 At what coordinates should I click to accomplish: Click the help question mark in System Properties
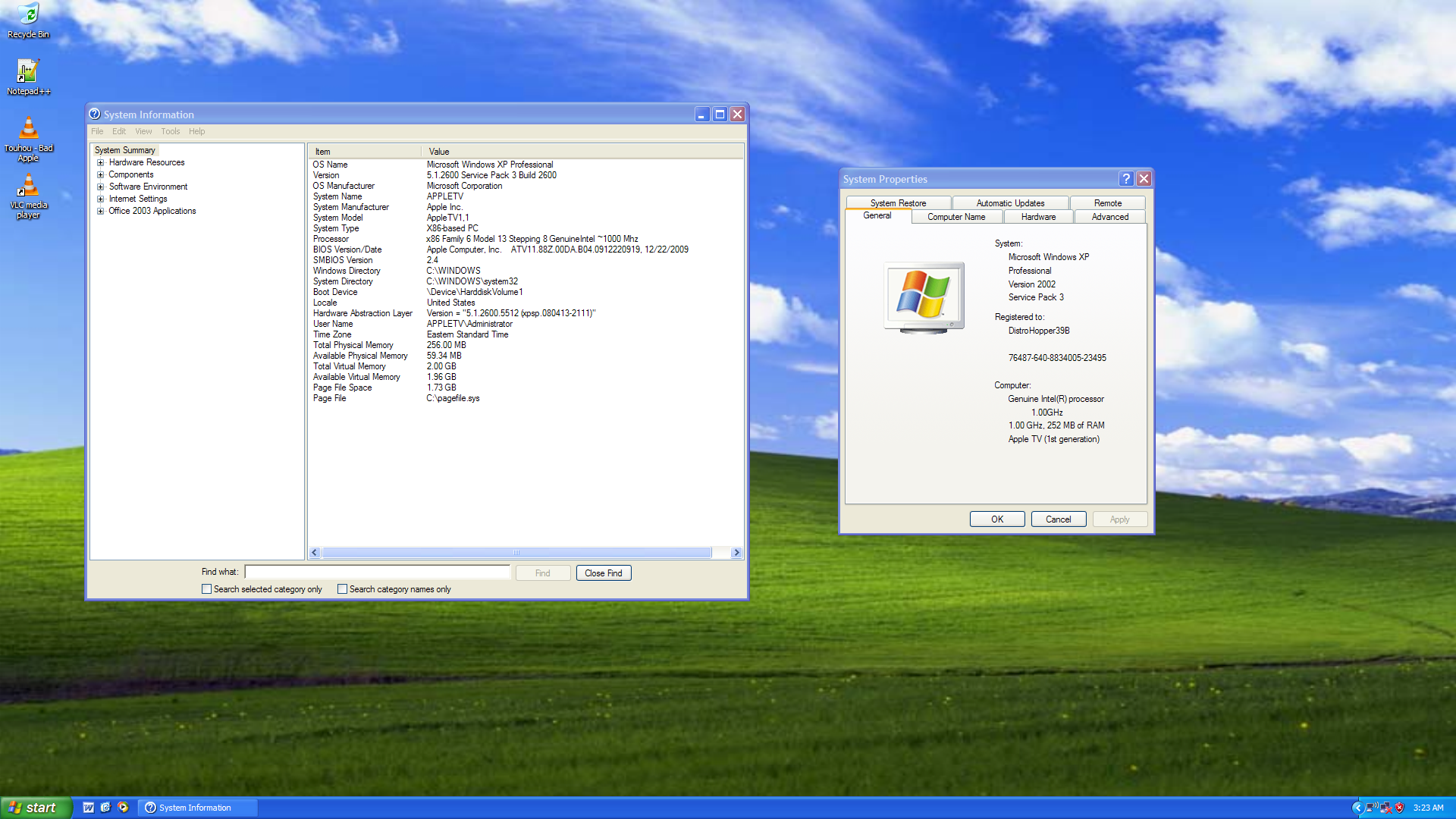1126,179
